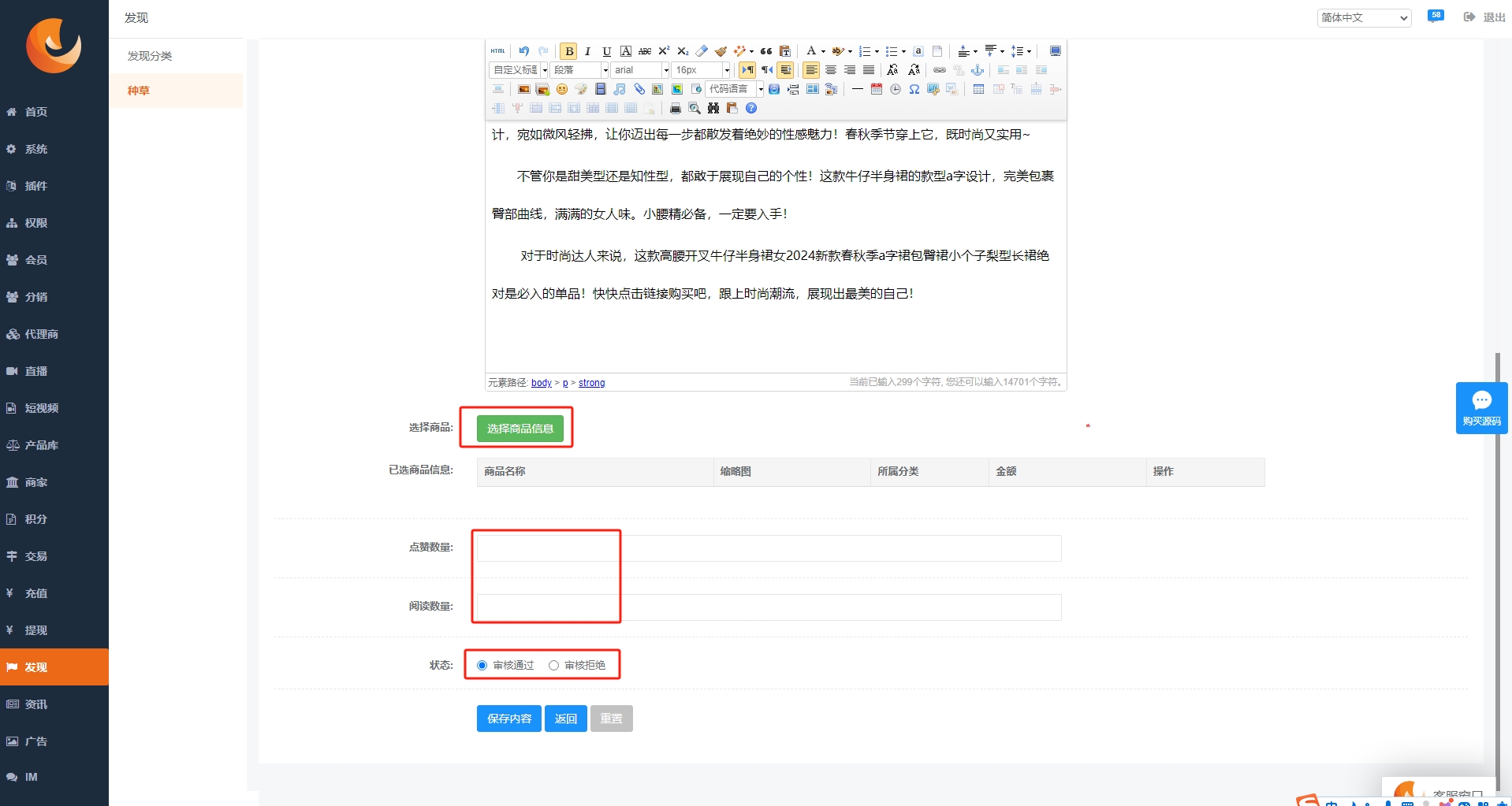Insert a video with the film icon
The image size is (1512, 806).
click(600, 89)
